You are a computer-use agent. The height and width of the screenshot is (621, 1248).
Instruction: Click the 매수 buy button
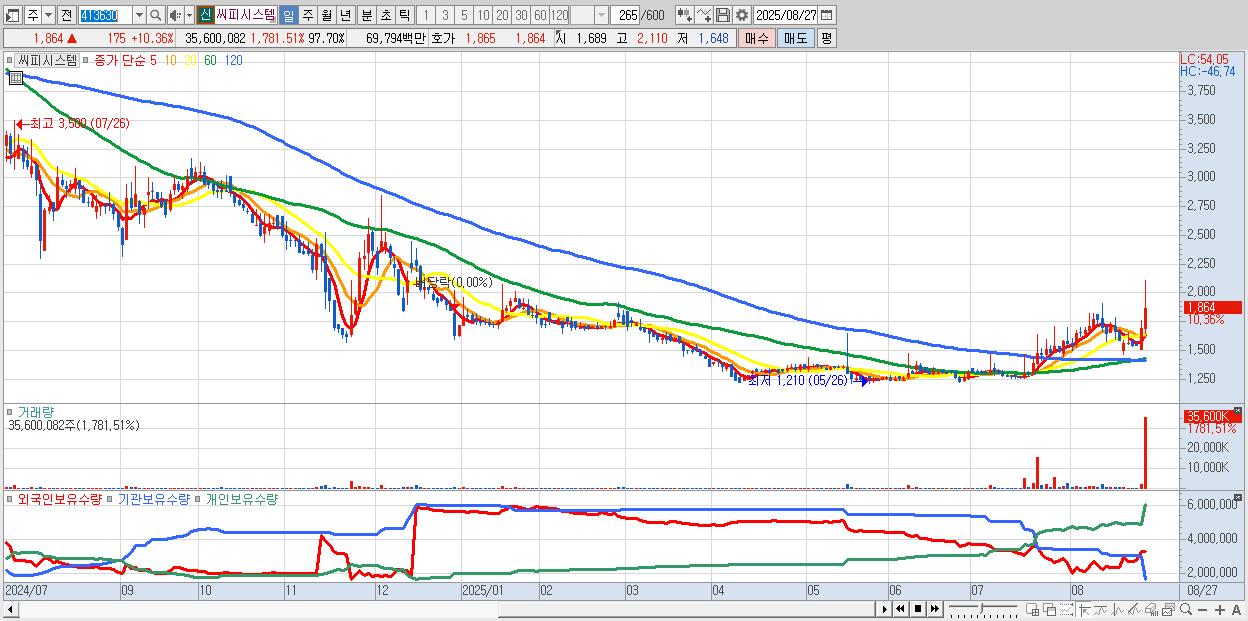coord(757,38)
